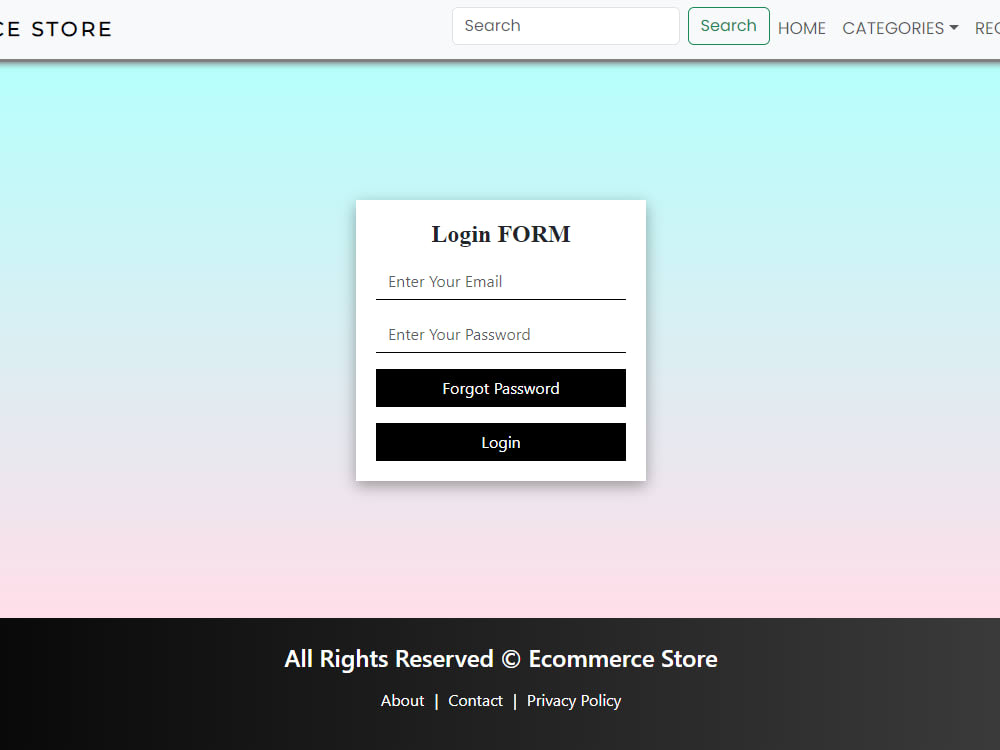This screenshot has height=750, width=1000.
Task: Open the CATEGORIES dropdown
Action: [x=893, y=28]
